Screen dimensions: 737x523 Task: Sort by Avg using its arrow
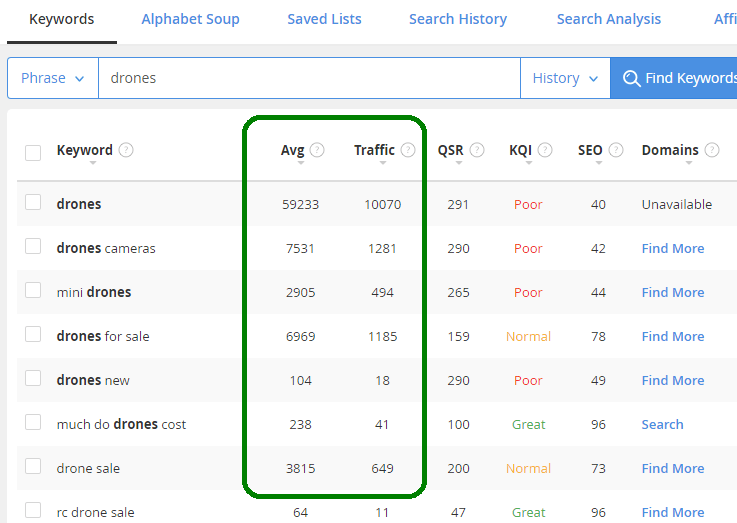click(301, 163)
